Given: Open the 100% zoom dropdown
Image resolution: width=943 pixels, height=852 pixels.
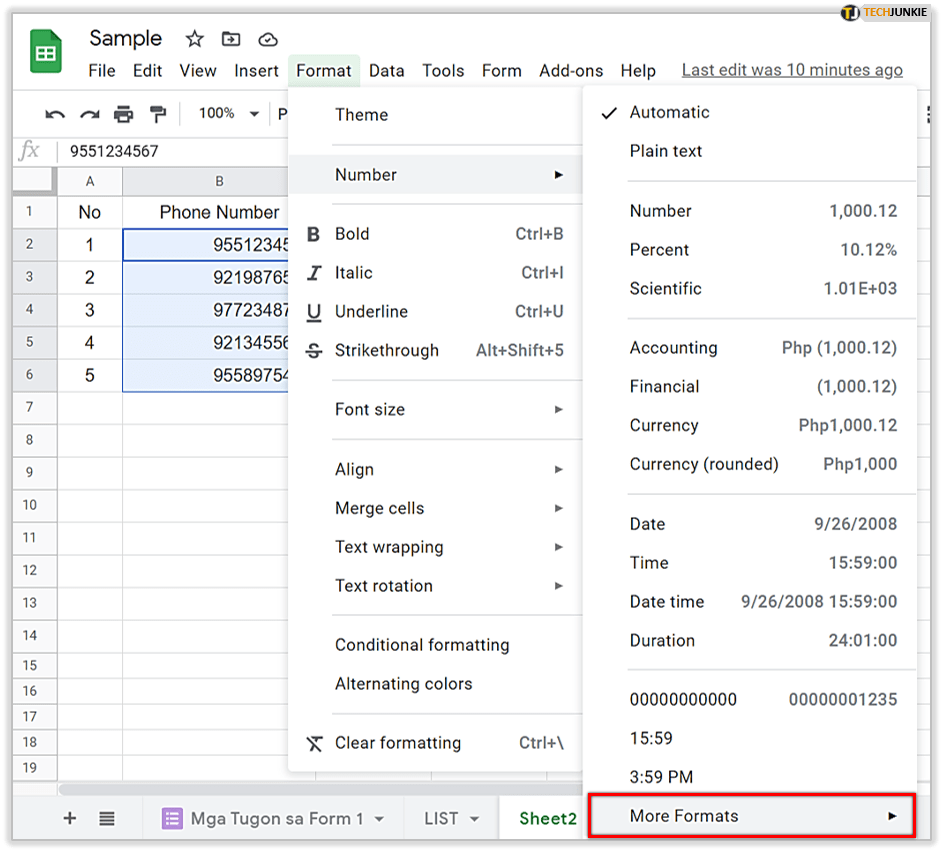Looking at the screenshot, I should coord(228,114).
